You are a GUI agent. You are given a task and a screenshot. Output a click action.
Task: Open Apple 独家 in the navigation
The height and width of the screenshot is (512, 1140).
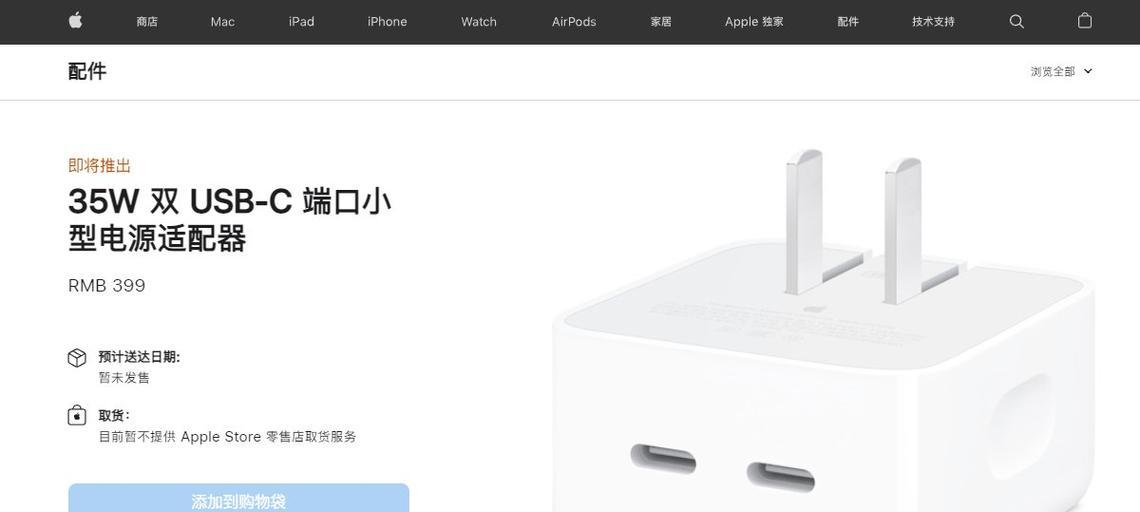[754, 22]
